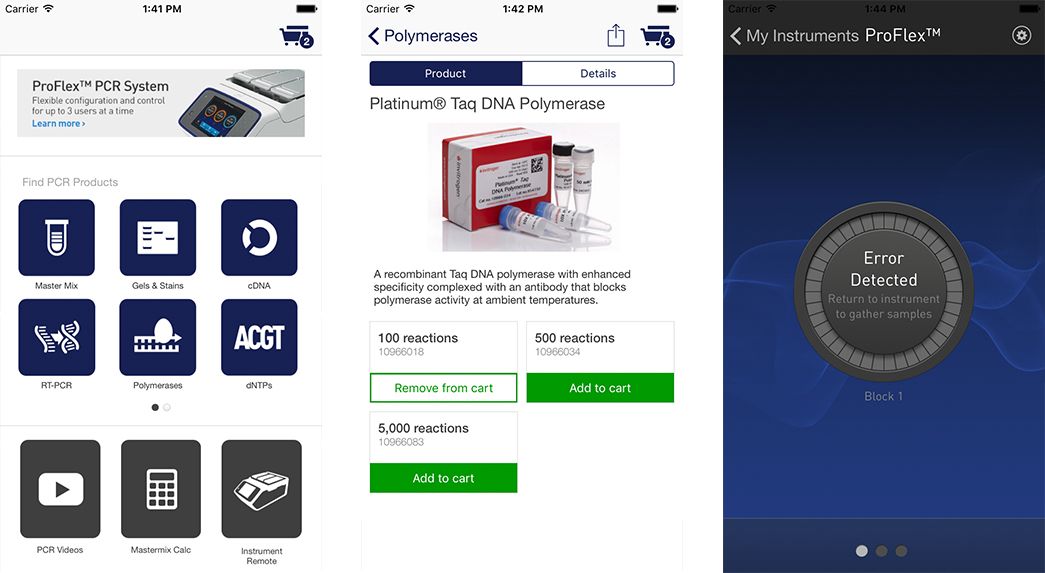This screenshot has height=573, width=1045.
Task: Open the Instrument Remote tile
Action: coord(261,489)
